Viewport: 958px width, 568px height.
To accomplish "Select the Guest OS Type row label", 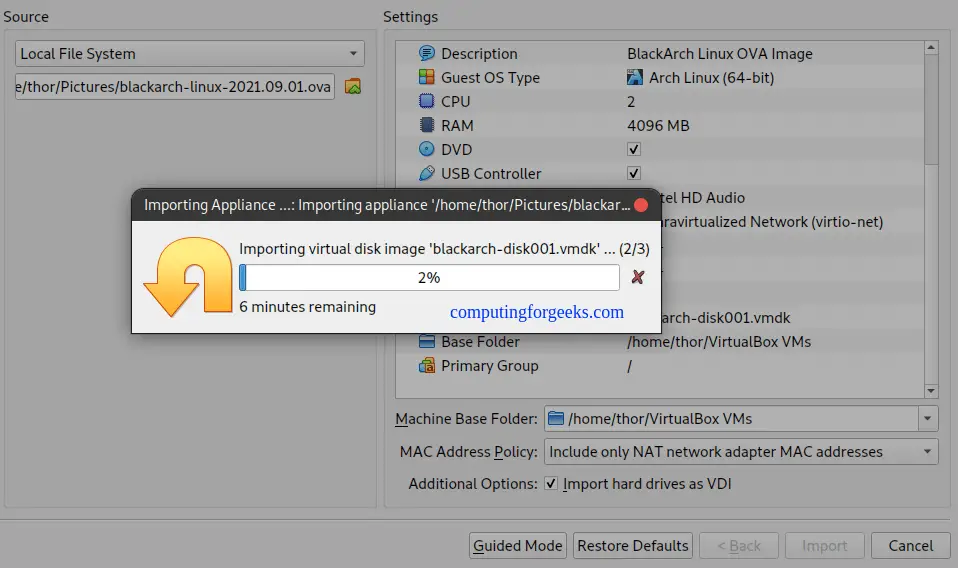I will [x=491, y=78].
